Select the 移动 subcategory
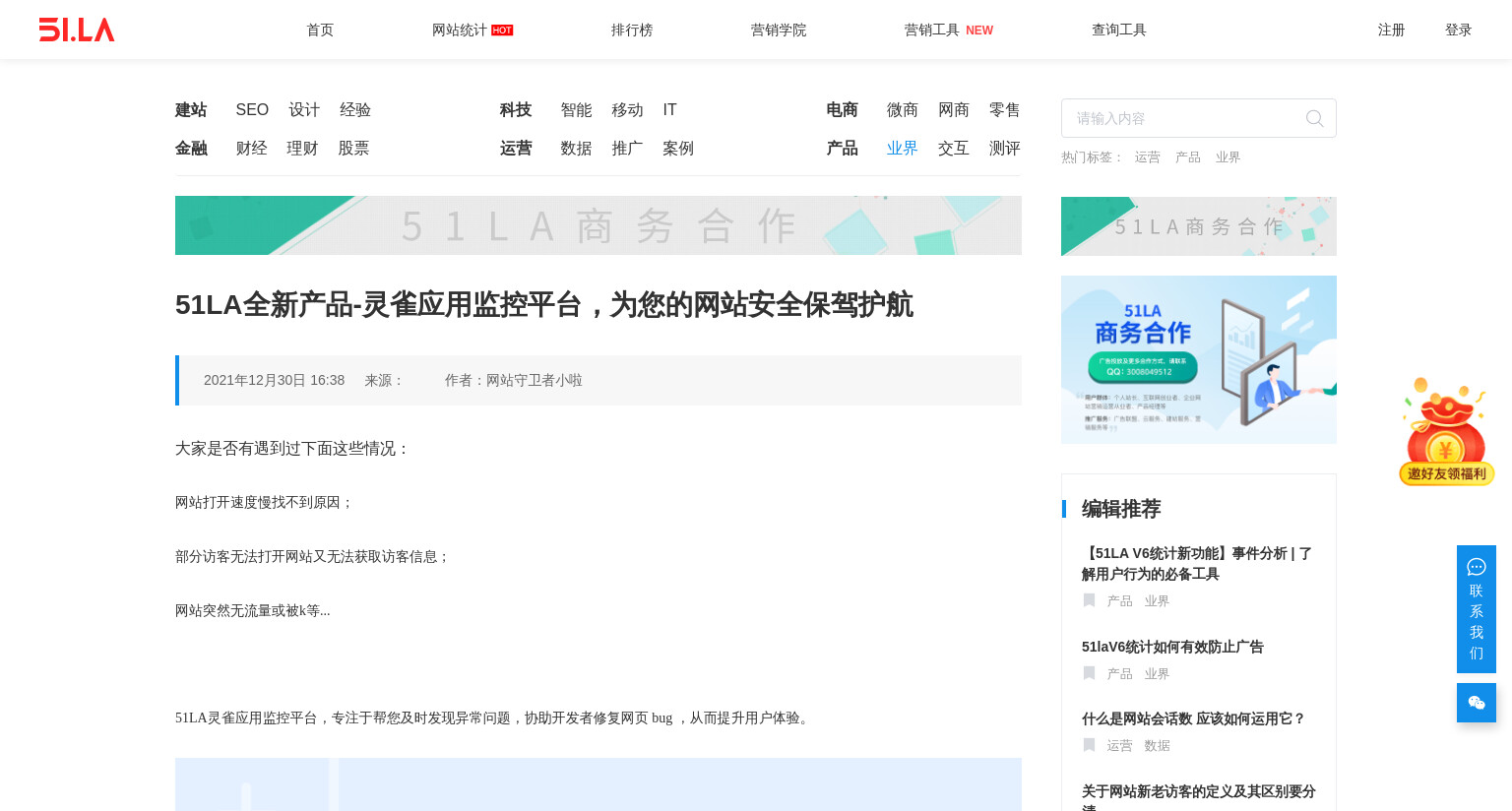 click(x=627, y=110)
